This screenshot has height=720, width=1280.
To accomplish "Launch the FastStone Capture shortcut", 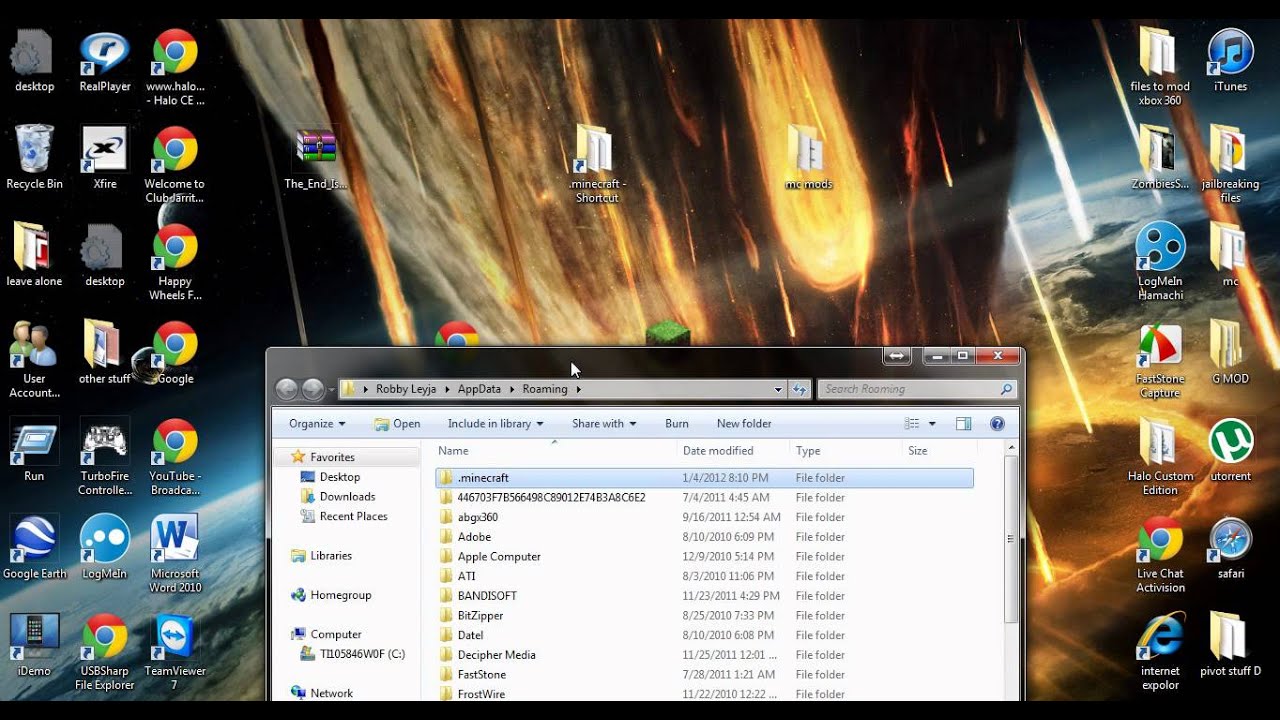I will (1160, 360).
